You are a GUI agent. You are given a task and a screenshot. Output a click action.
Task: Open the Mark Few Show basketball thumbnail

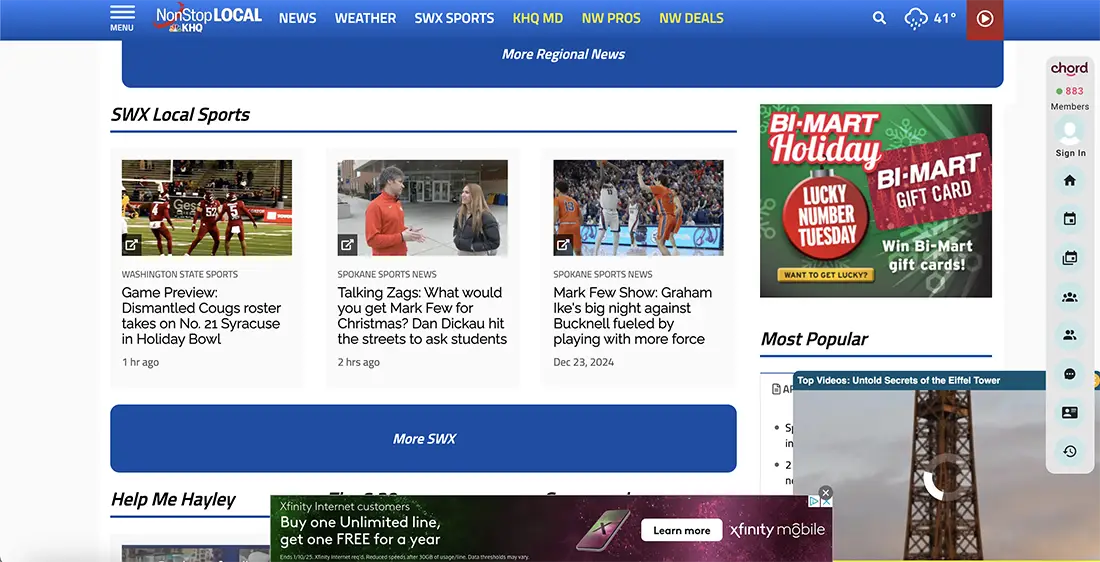(638, 208)
